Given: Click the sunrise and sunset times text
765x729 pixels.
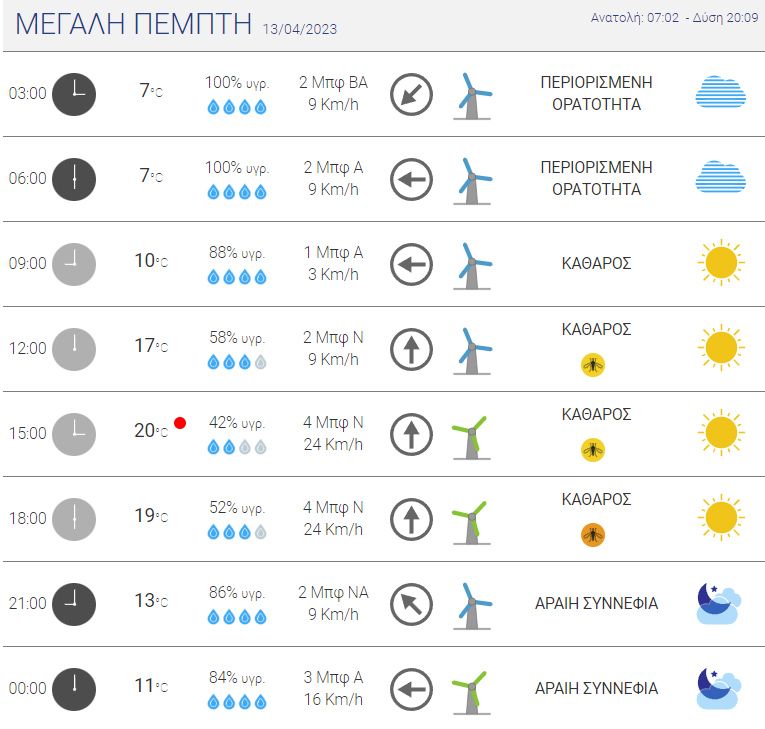Looking at the screenshot, I should [674, 18].
